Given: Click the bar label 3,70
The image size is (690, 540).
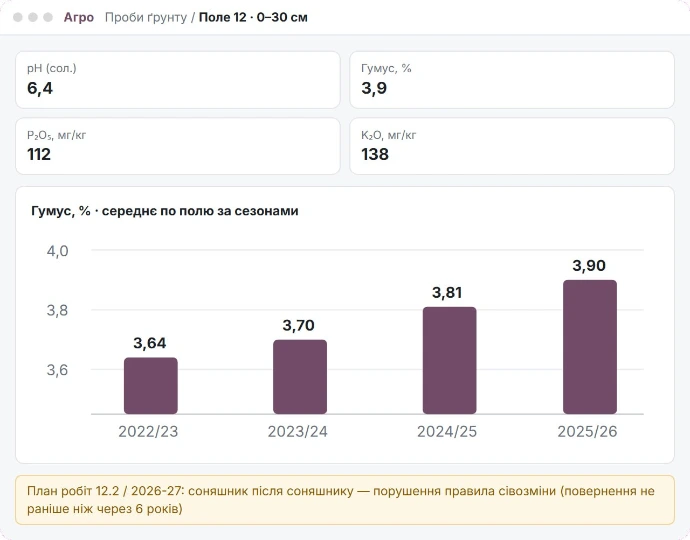Looking at the screenshot, I should point(298,325).
